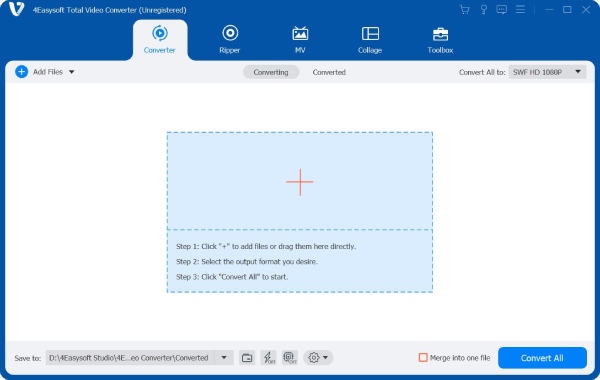This screenshot has height=380, width=600.
Task: Toggle the GPU chip OFF icon
Action: point(290,358)
